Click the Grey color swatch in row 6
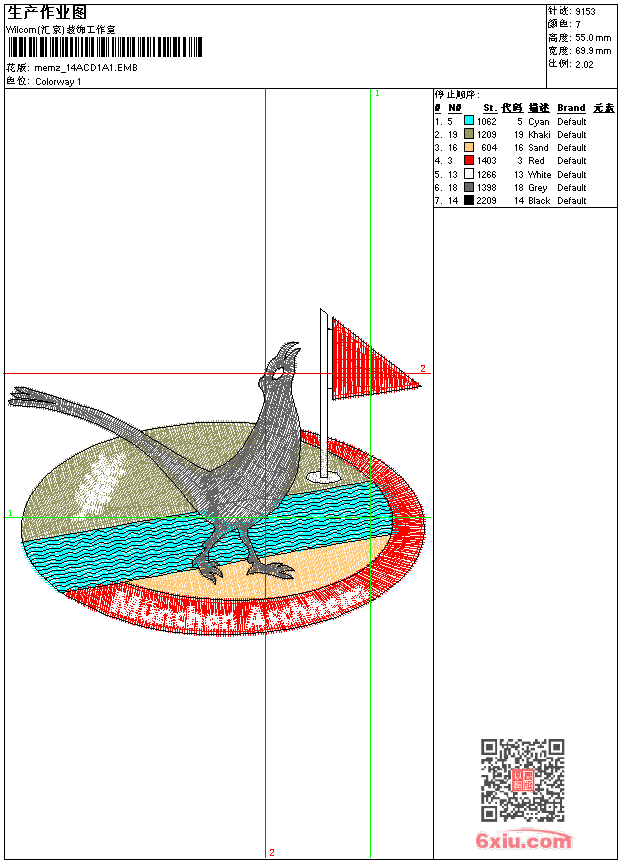The width and height of the screenshot is (620, 860). (469, 187)
